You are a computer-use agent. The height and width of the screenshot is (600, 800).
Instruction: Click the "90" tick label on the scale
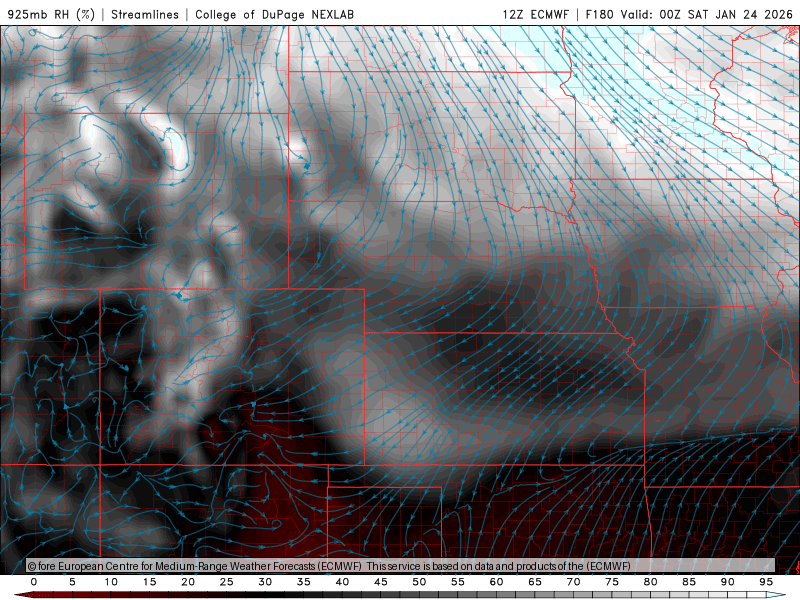pos(727,582)
